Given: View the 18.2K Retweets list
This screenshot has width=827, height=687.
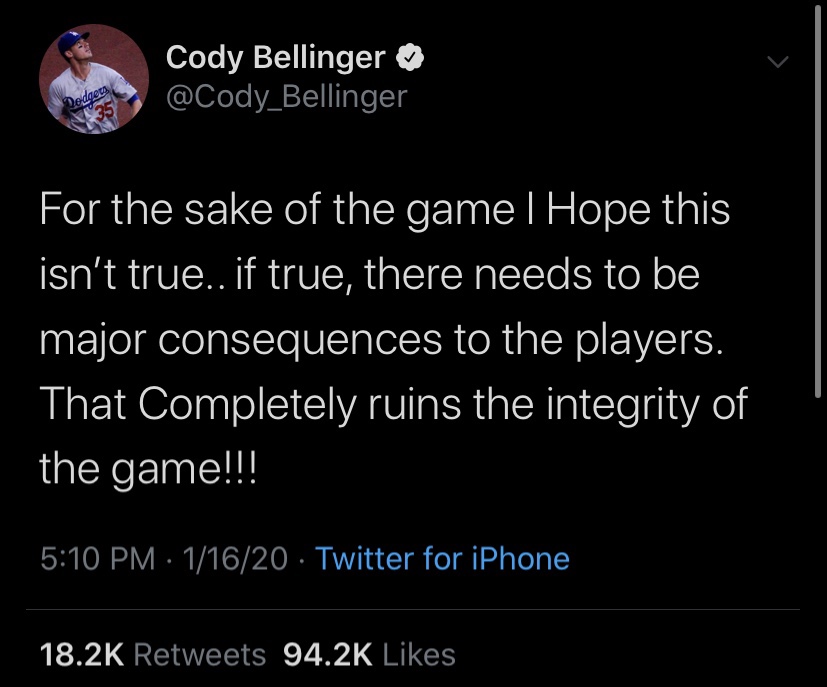Looking at the screenshot, I should coord(152,655).
